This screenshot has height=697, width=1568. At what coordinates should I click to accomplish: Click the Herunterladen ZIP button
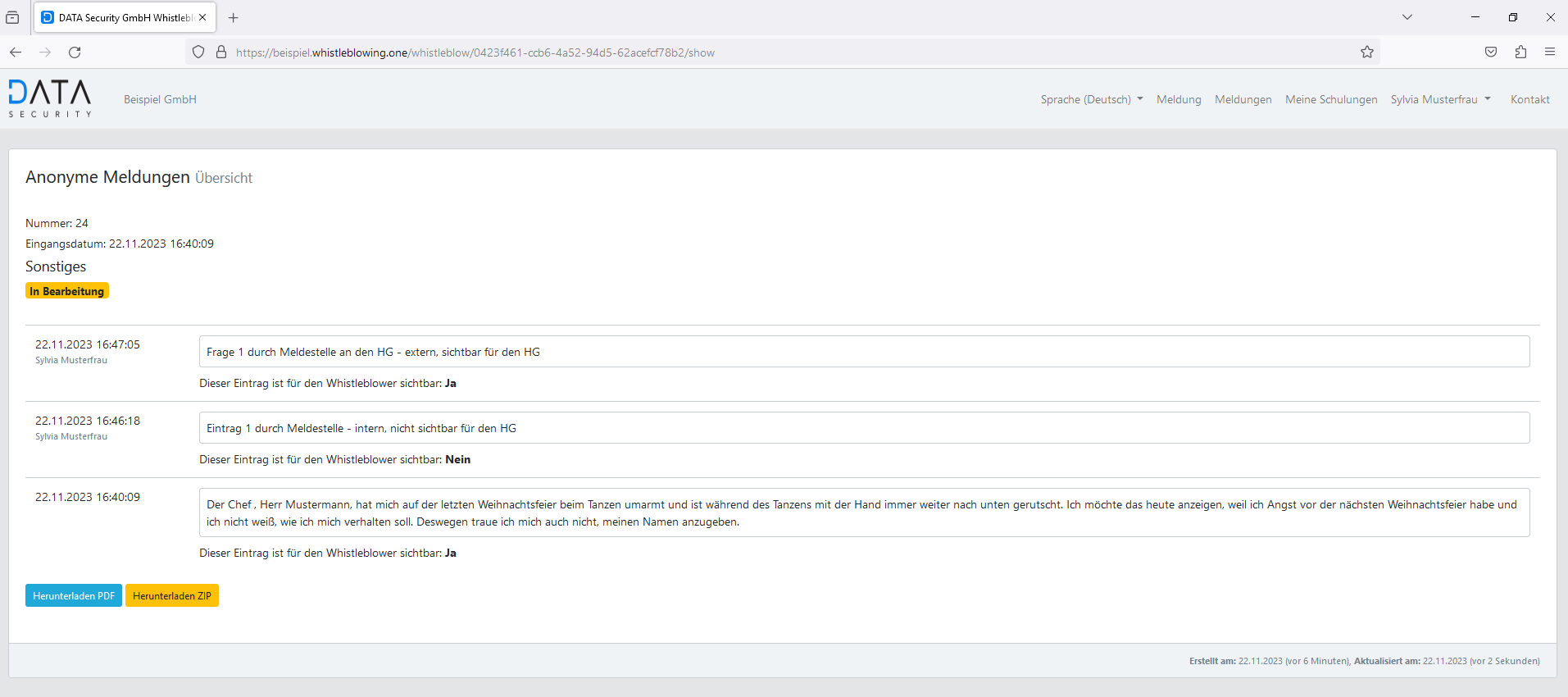[172, 595]
